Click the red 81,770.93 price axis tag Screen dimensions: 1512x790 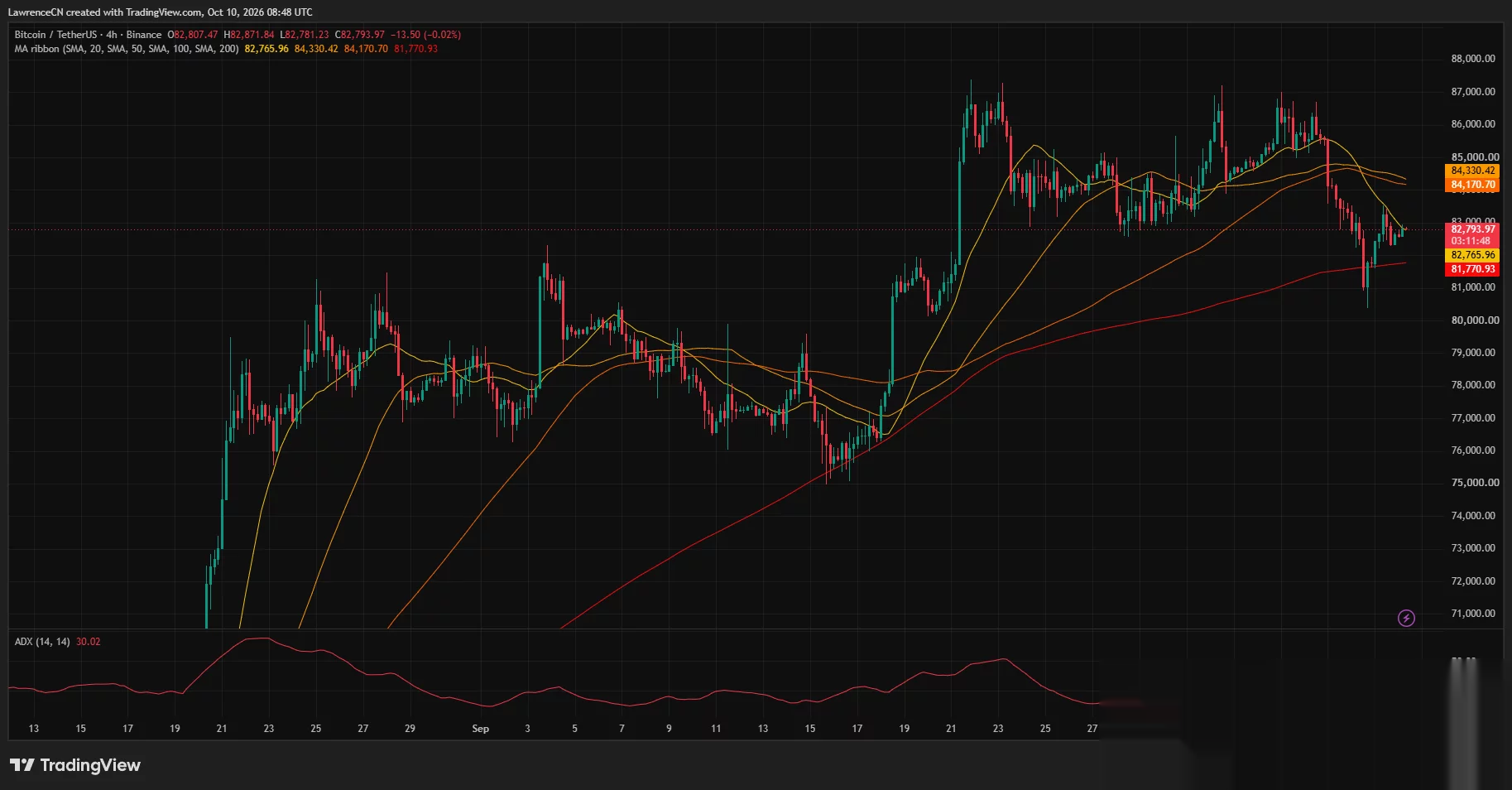pyautogui.click(x=1473, y=269)
